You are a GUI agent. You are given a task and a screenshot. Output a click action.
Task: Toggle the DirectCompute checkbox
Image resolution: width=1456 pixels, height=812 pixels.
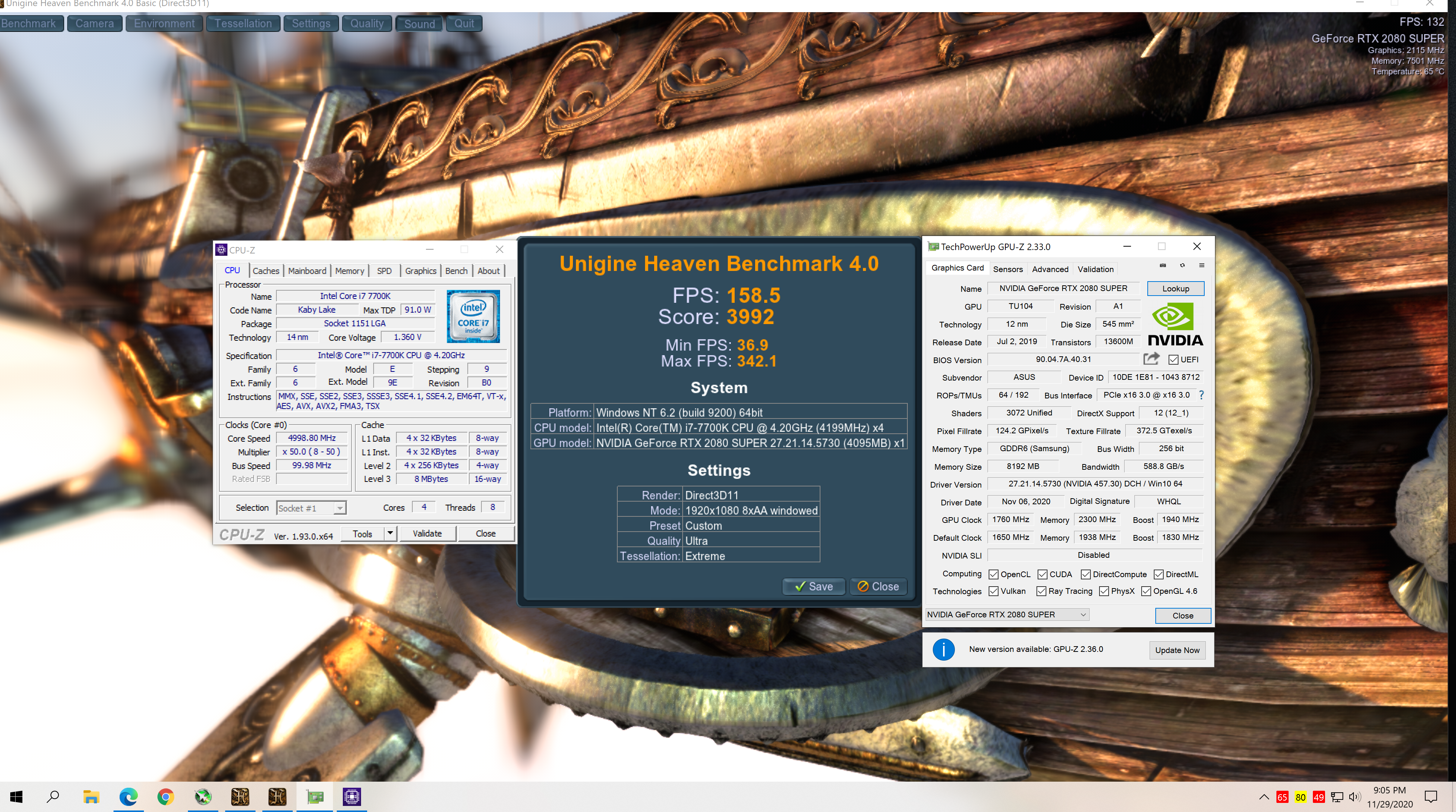click(x=1085, y=574)
